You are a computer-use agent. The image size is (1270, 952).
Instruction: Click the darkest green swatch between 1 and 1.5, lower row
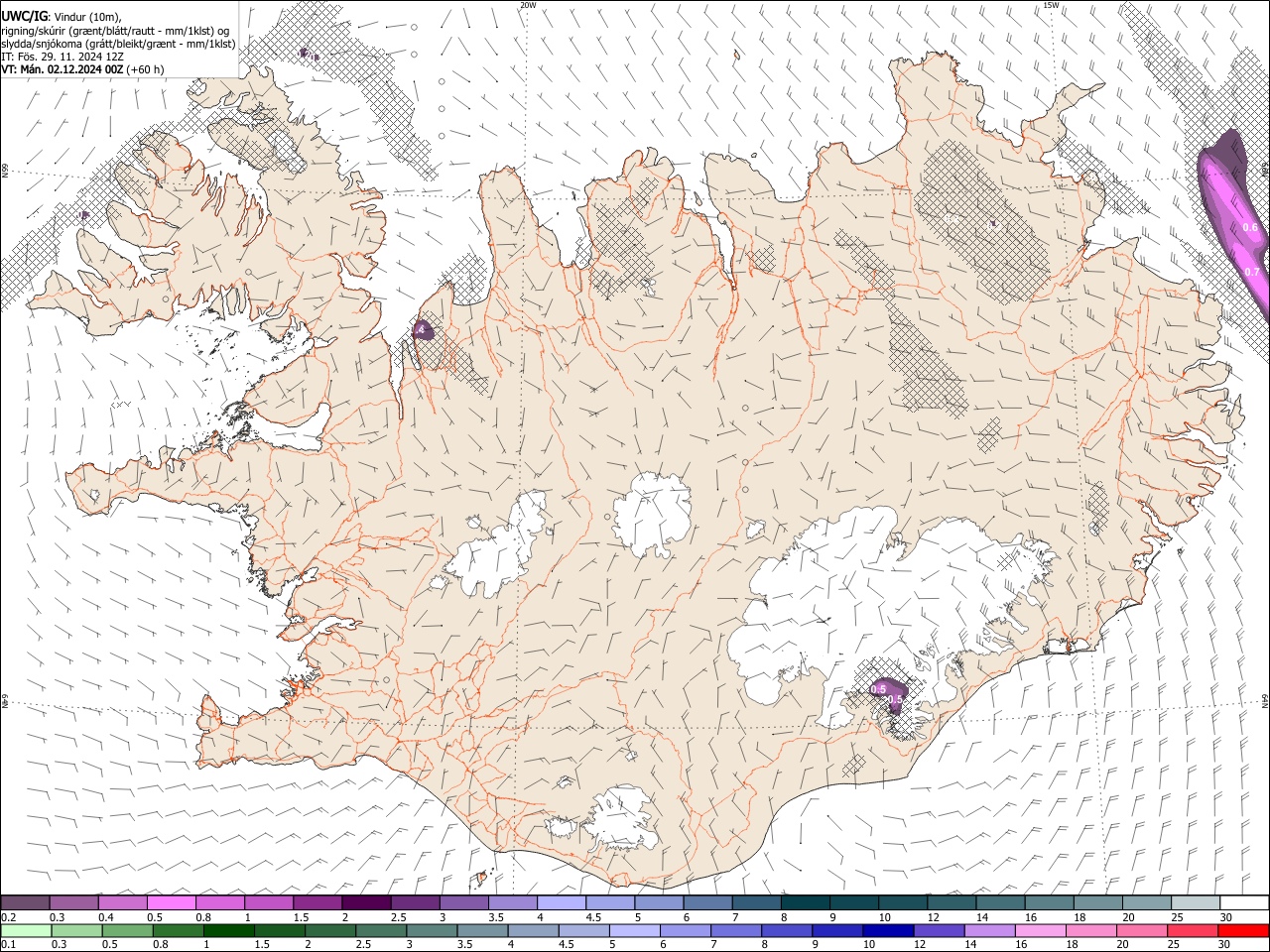click(x=228, y=930)
